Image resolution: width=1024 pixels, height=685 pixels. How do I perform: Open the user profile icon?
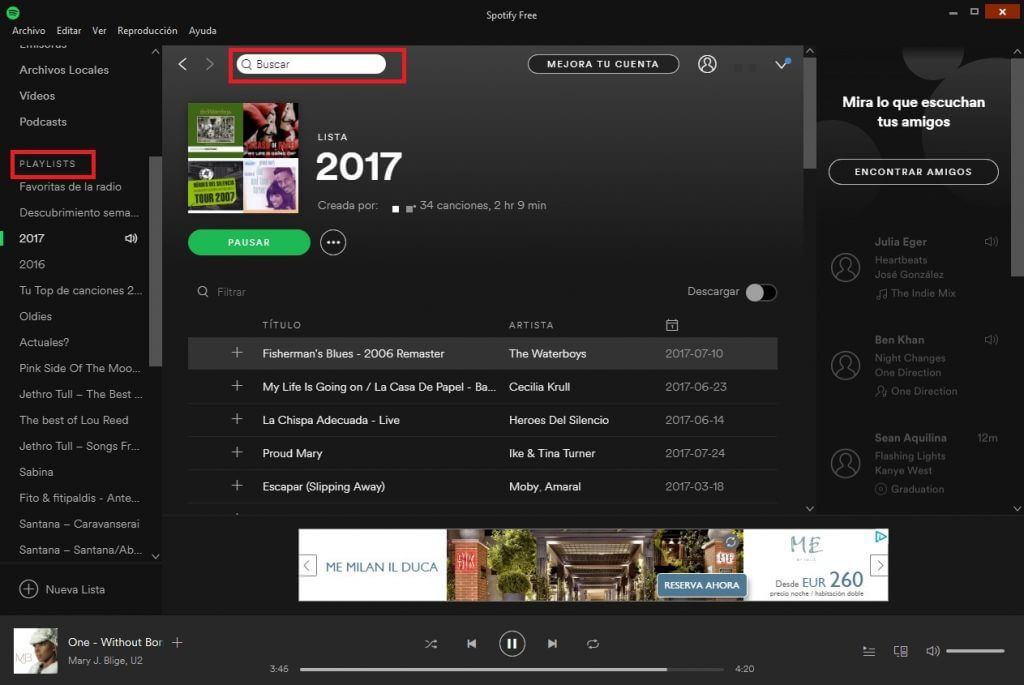(707, 64)
